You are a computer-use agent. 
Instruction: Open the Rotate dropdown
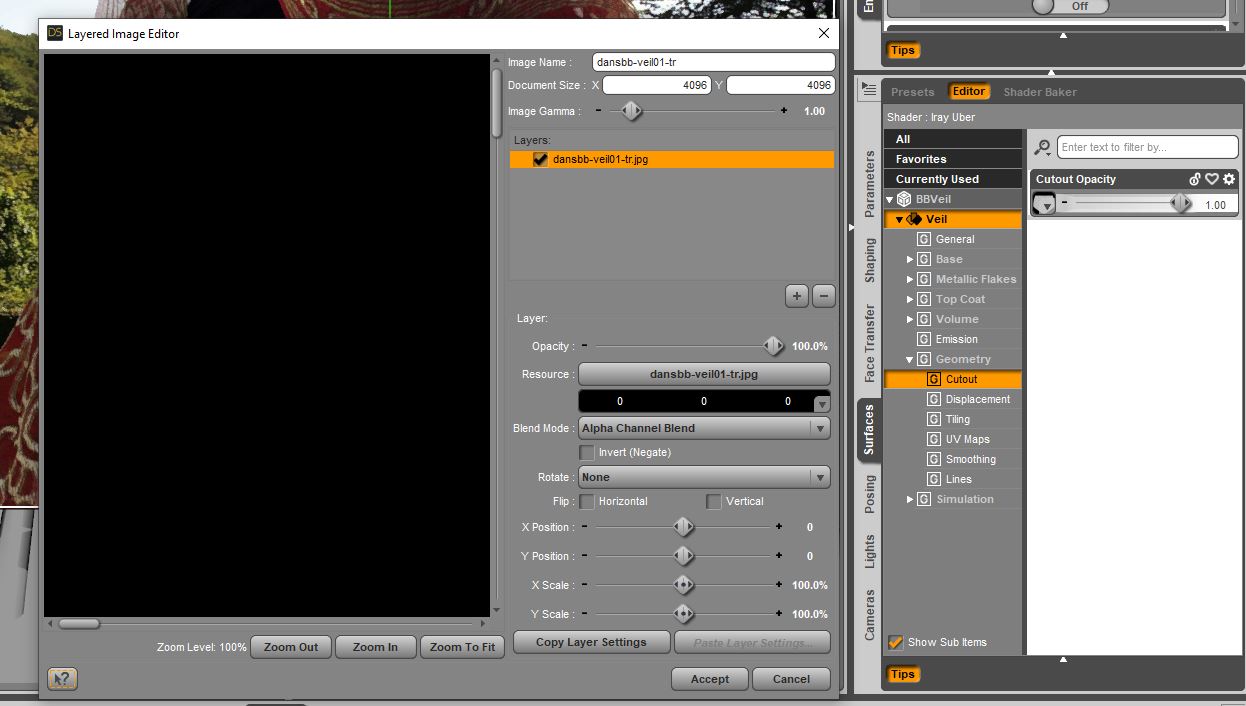704,477
